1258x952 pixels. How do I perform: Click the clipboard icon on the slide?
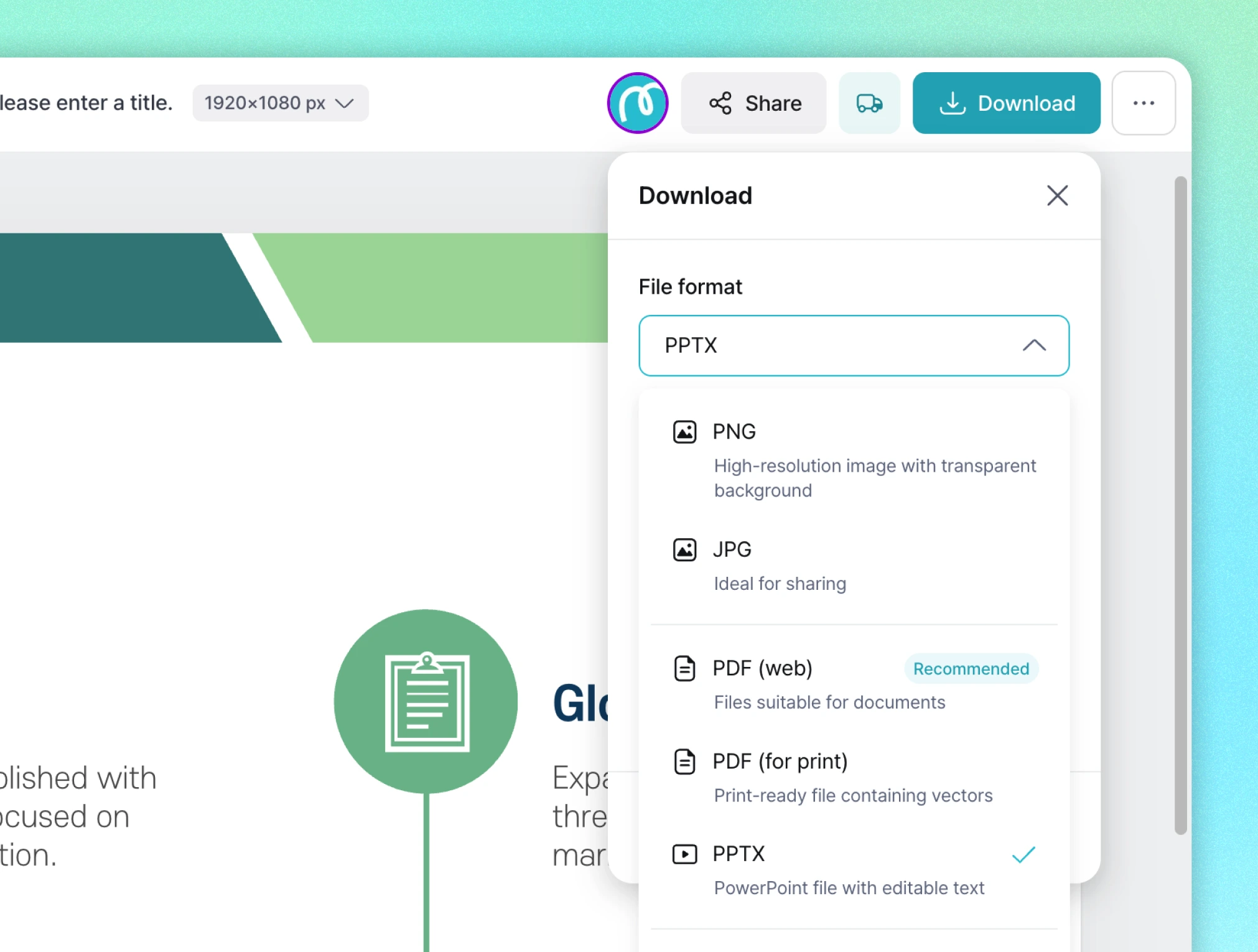click(x=427, y=701)
